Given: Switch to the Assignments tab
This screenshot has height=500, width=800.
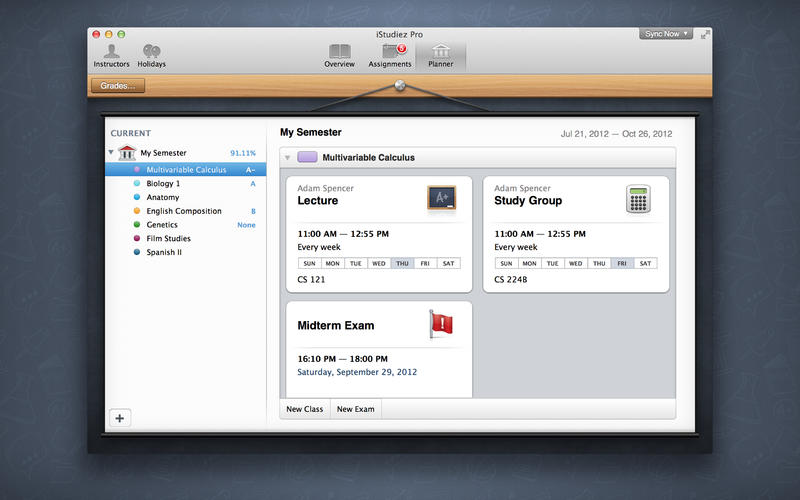Looking at the screenshot, I should click(391, 54).
